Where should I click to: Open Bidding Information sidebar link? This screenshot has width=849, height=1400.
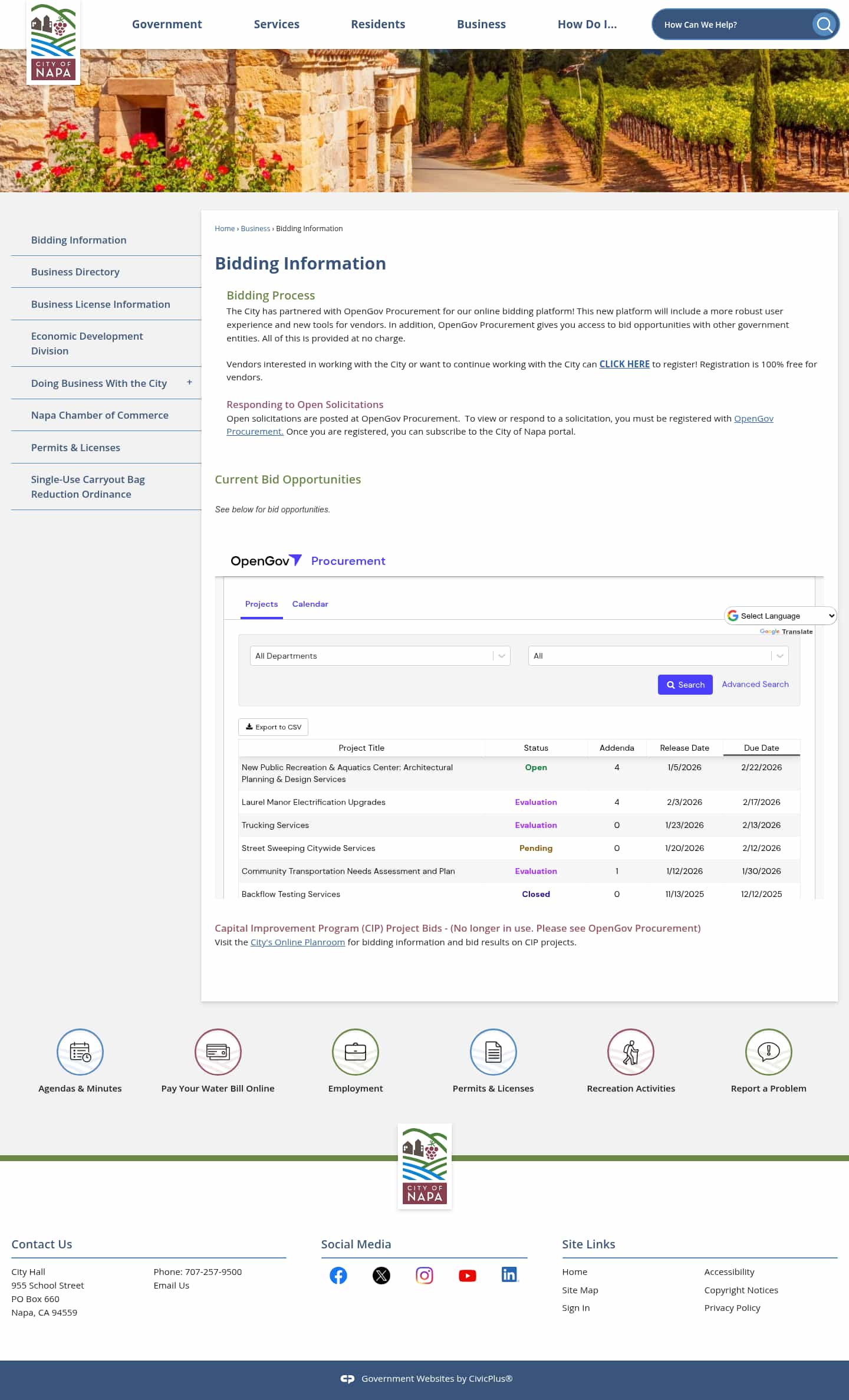click(79, 240)
